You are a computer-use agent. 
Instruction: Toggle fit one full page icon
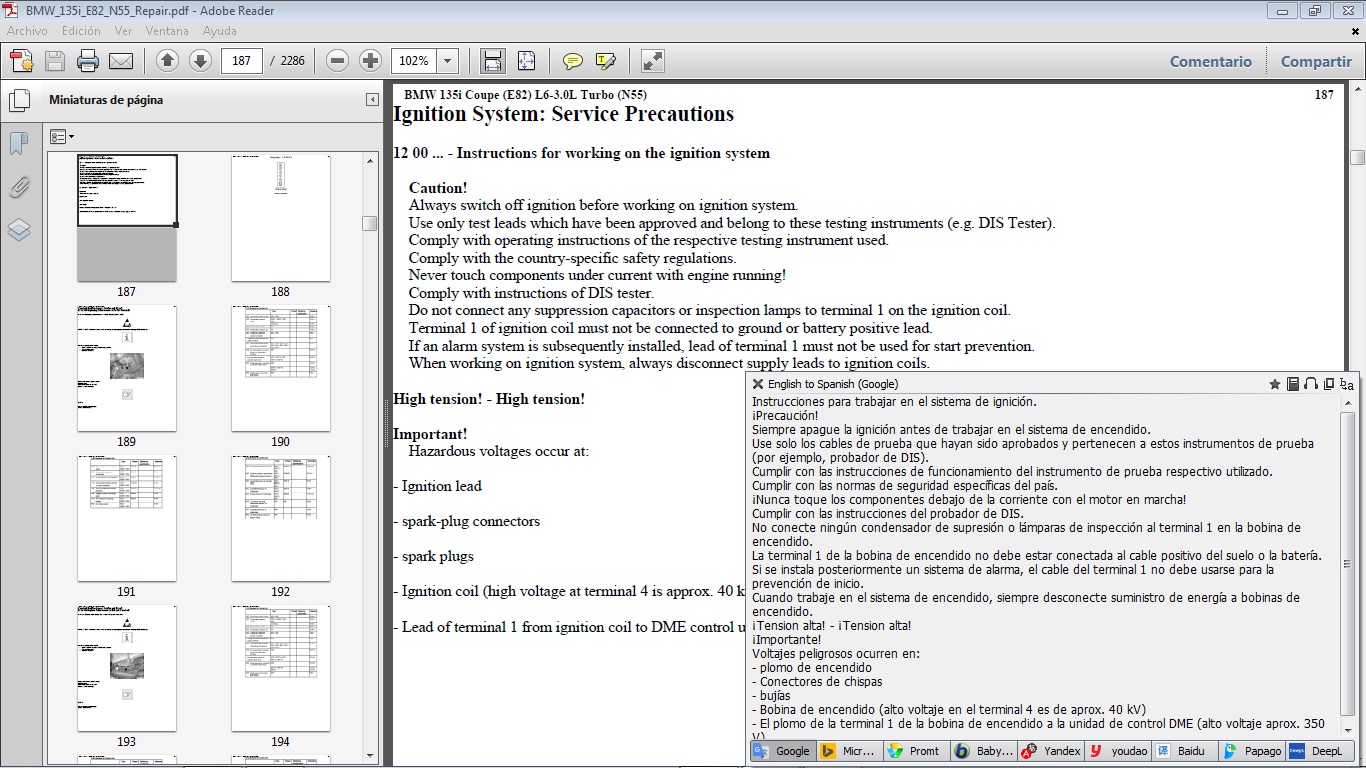526,61
